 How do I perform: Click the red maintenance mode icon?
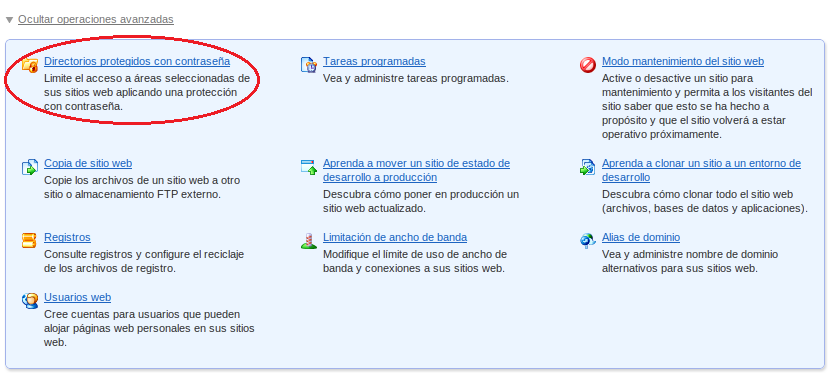click(588, 65)
